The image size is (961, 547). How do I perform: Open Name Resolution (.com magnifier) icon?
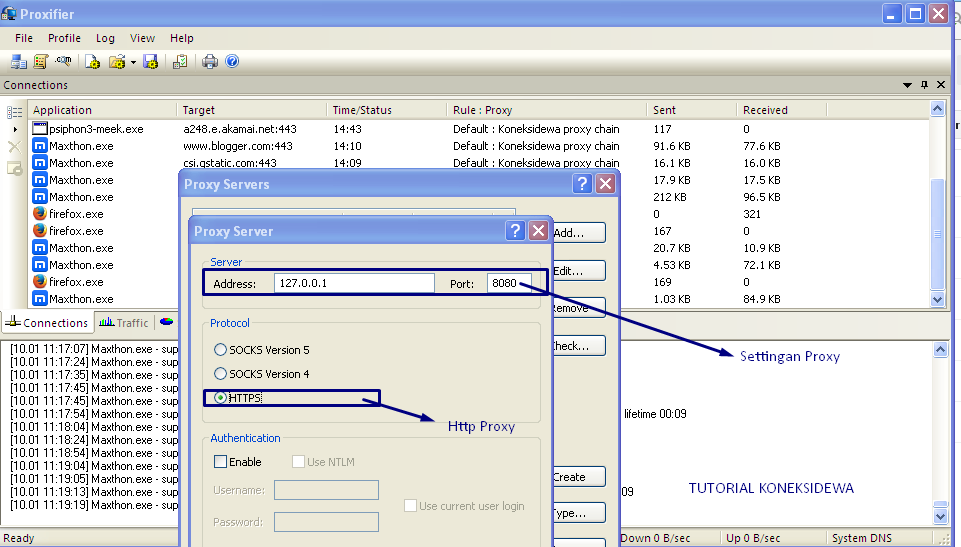coord(63,61)
